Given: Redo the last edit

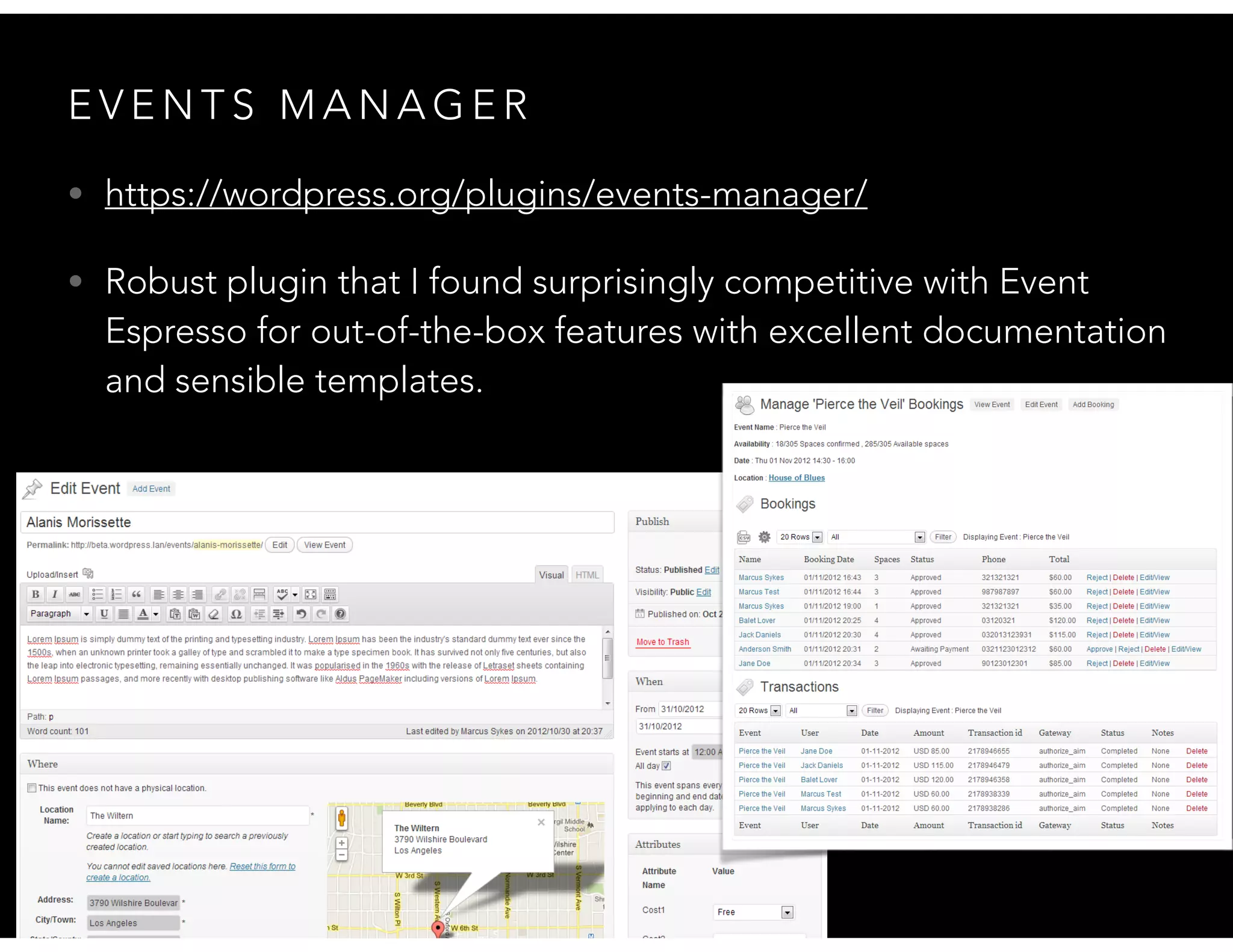Looking at the screenshot, I should [x=321, y=614].
